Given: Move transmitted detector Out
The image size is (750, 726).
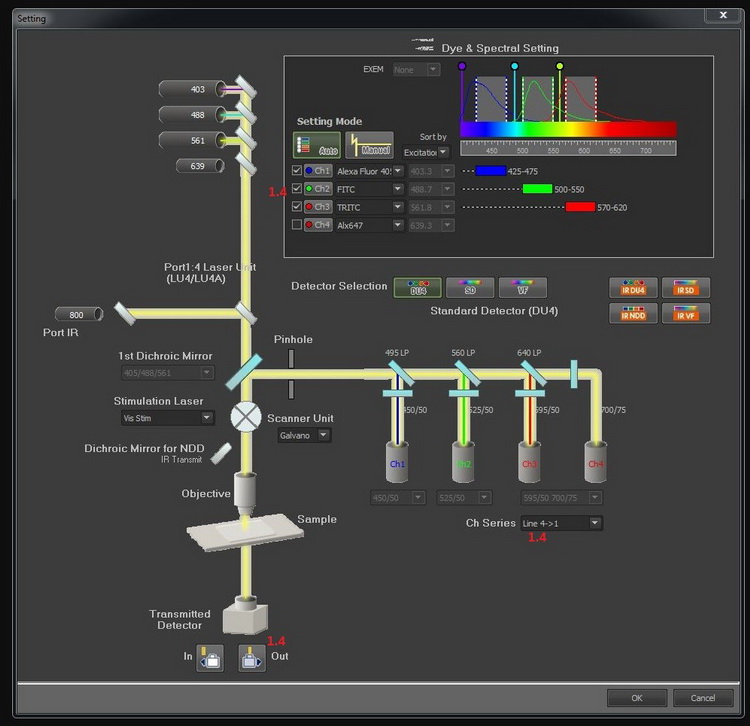Looking at the screenshot, I should pyautogui.click(x=252, y=659).
